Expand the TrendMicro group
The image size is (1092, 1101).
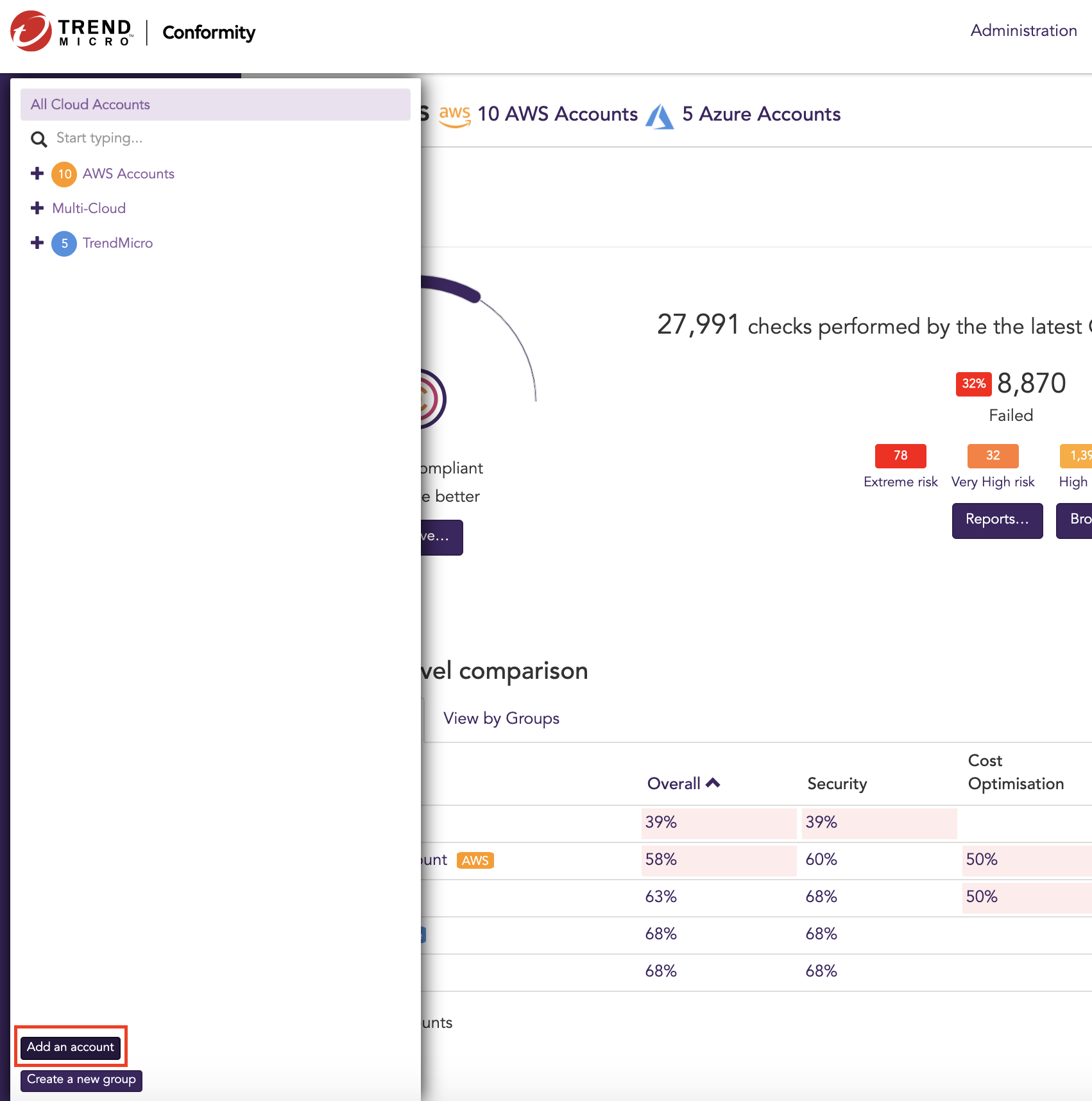37,243
